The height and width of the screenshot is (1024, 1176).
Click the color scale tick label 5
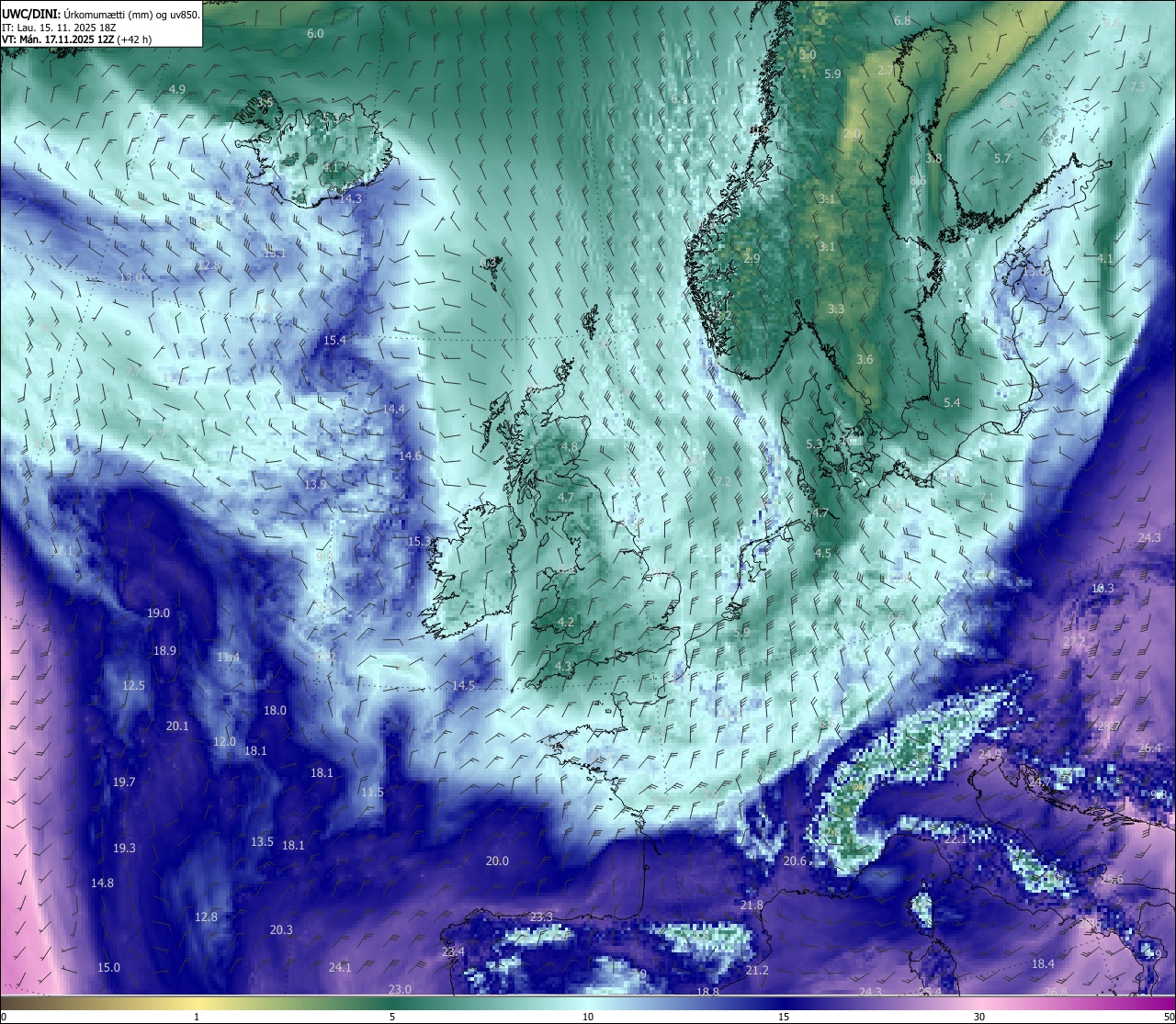[x=392, y=1017]
